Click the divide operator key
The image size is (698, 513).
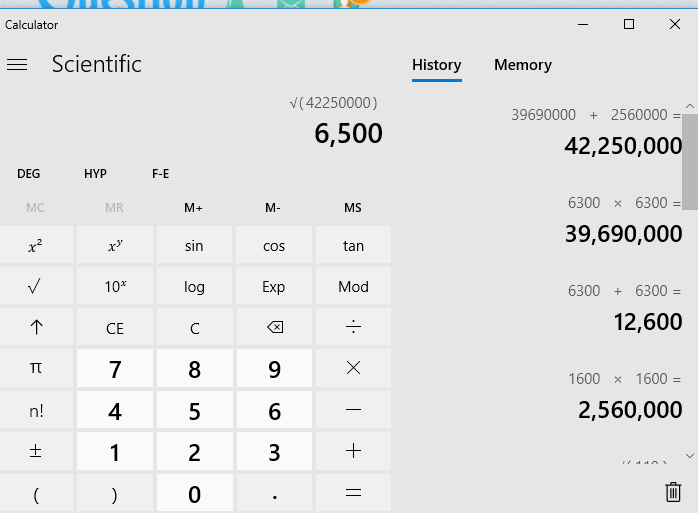click(x=353, y=328)
